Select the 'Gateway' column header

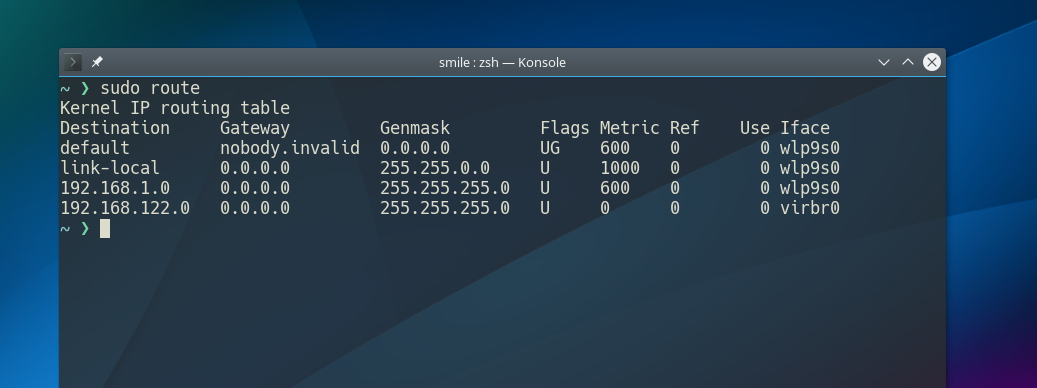pyautogui.click(x=255, y=128)
